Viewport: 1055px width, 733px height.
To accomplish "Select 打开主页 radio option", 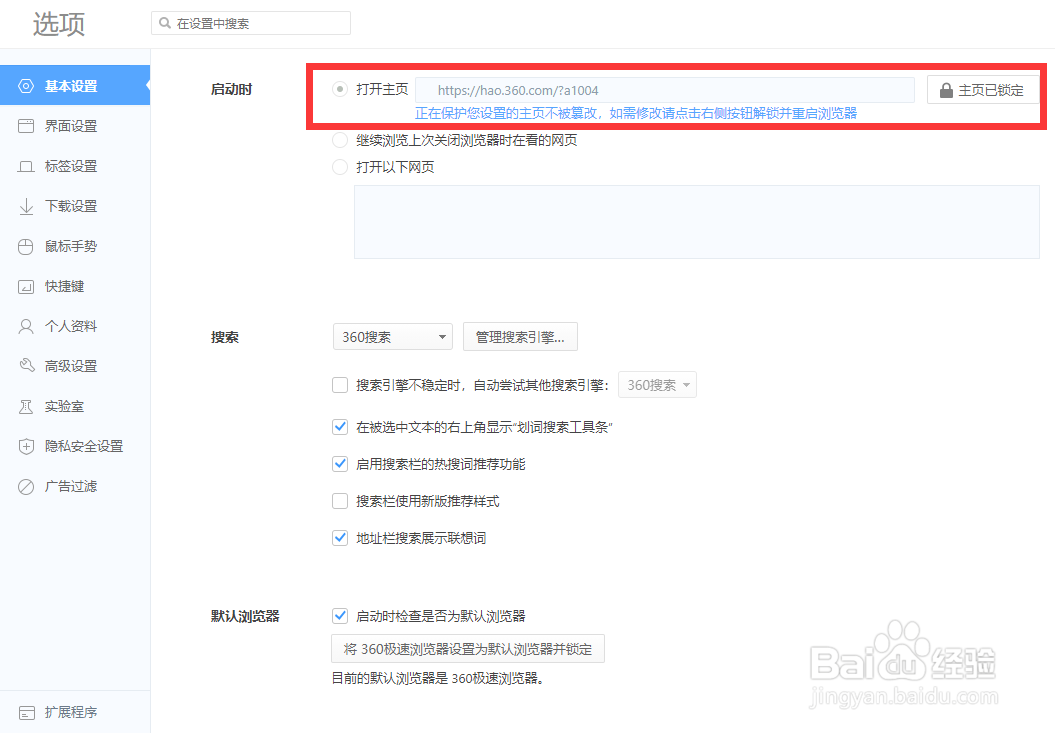I will tap(340, 89).
